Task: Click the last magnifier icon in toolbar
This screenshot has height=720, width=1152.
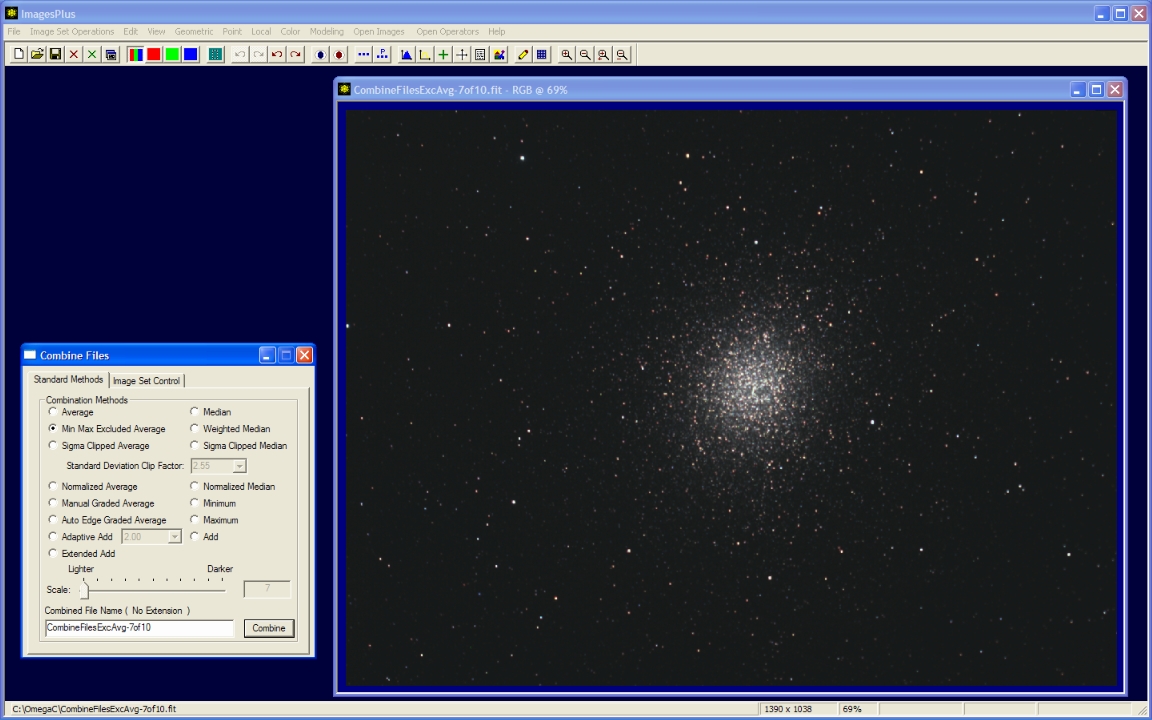Action: point(622,54)
